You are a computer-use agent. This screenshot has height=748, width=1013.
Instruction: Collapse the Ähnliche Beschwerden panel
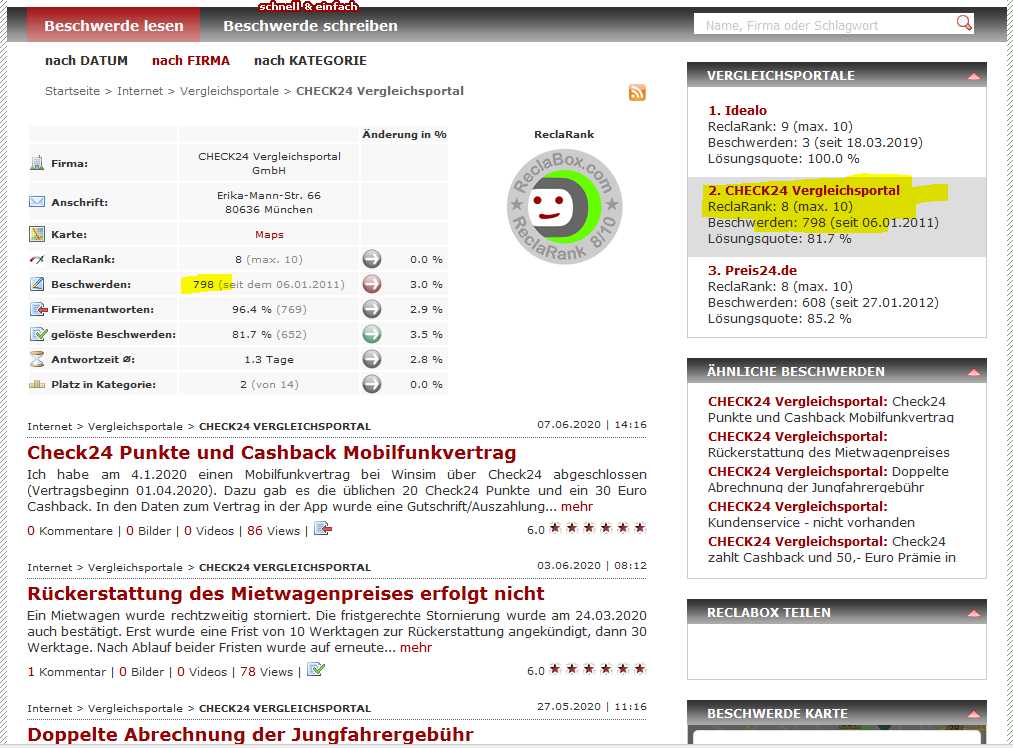pos(973,372)
